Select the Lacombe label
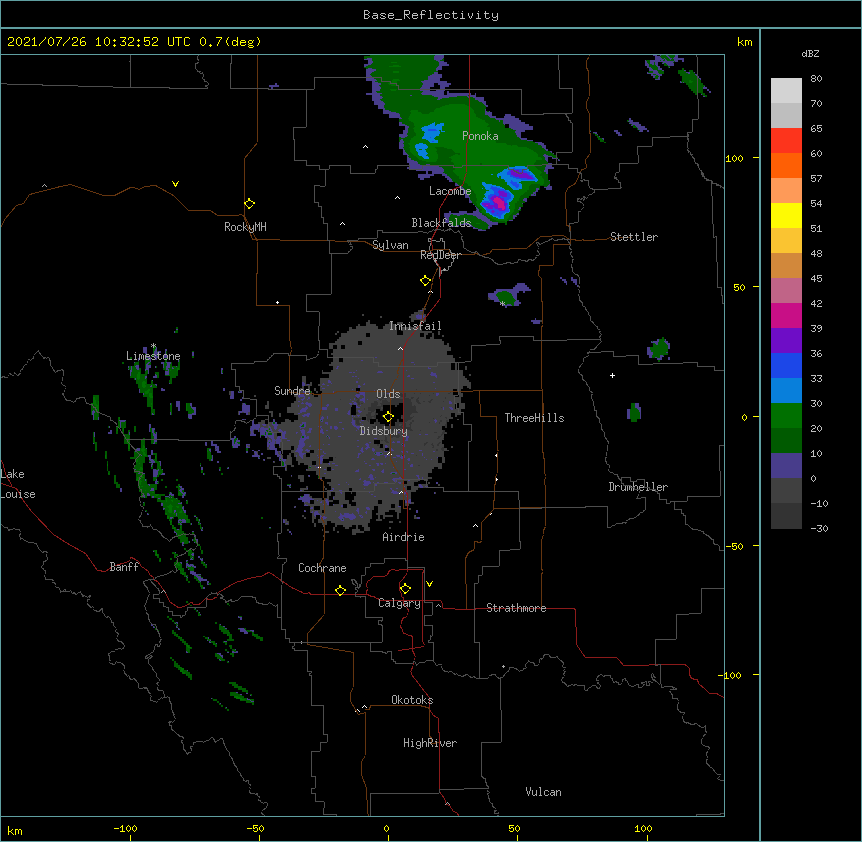Image resolution: width=862 pixels, height=842 pixels. [x=450, y=191]
